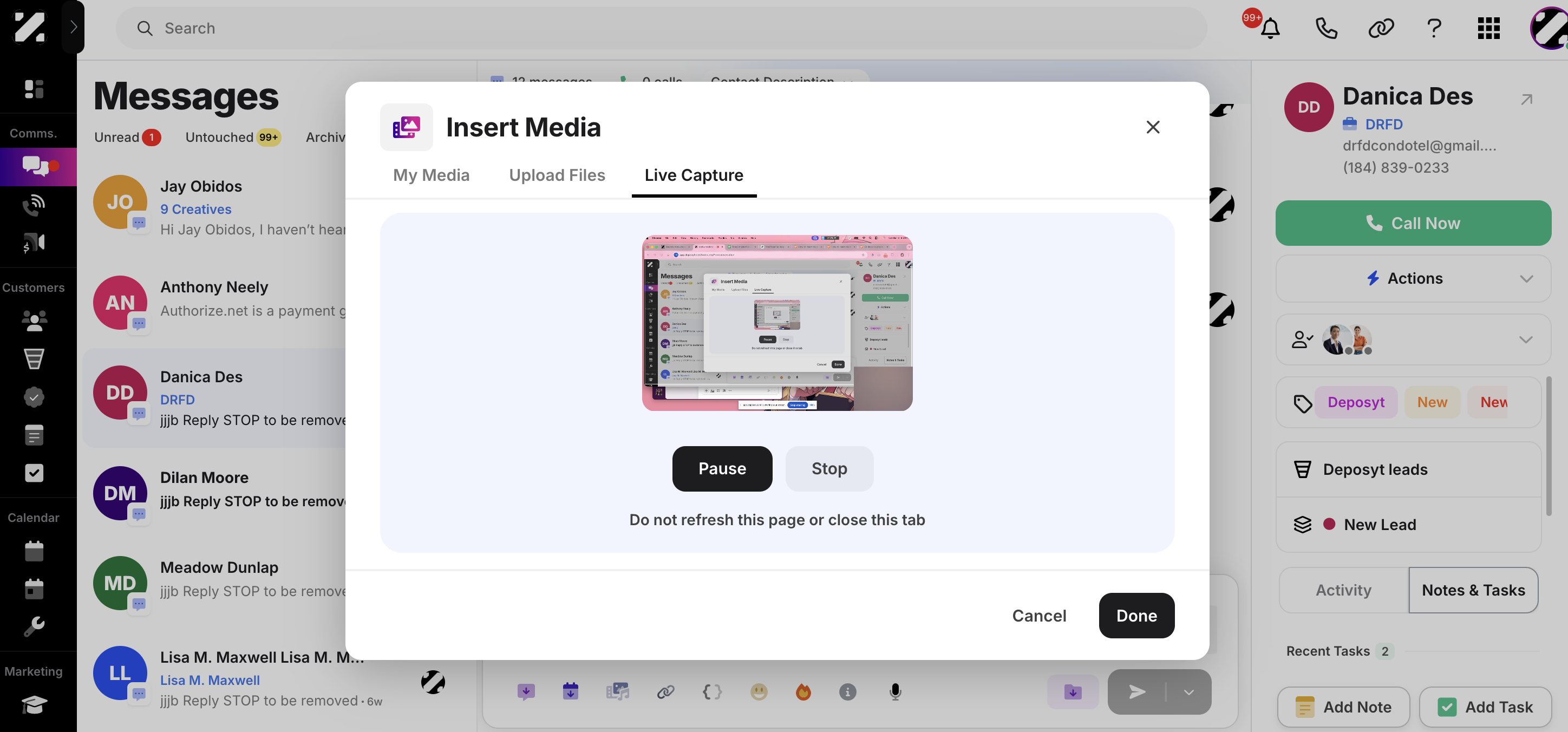Select the Live Capture tab
Screen dimensions: 1568x732
pyautogui.click(x=693, y=175)
